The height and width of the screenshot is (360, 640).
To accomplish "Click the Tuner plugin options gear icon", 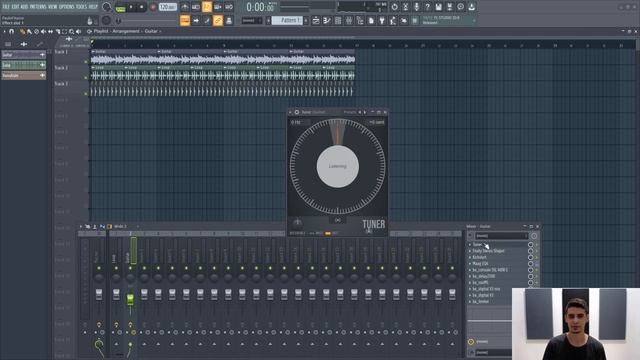I will click(297, 112).
